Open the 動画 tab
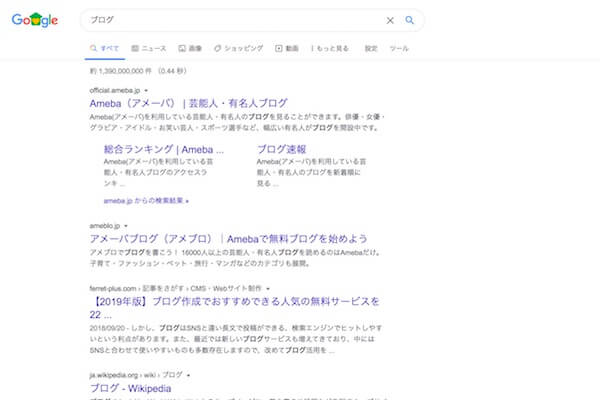This screenshot has height=400, width=600. (287, 49)
